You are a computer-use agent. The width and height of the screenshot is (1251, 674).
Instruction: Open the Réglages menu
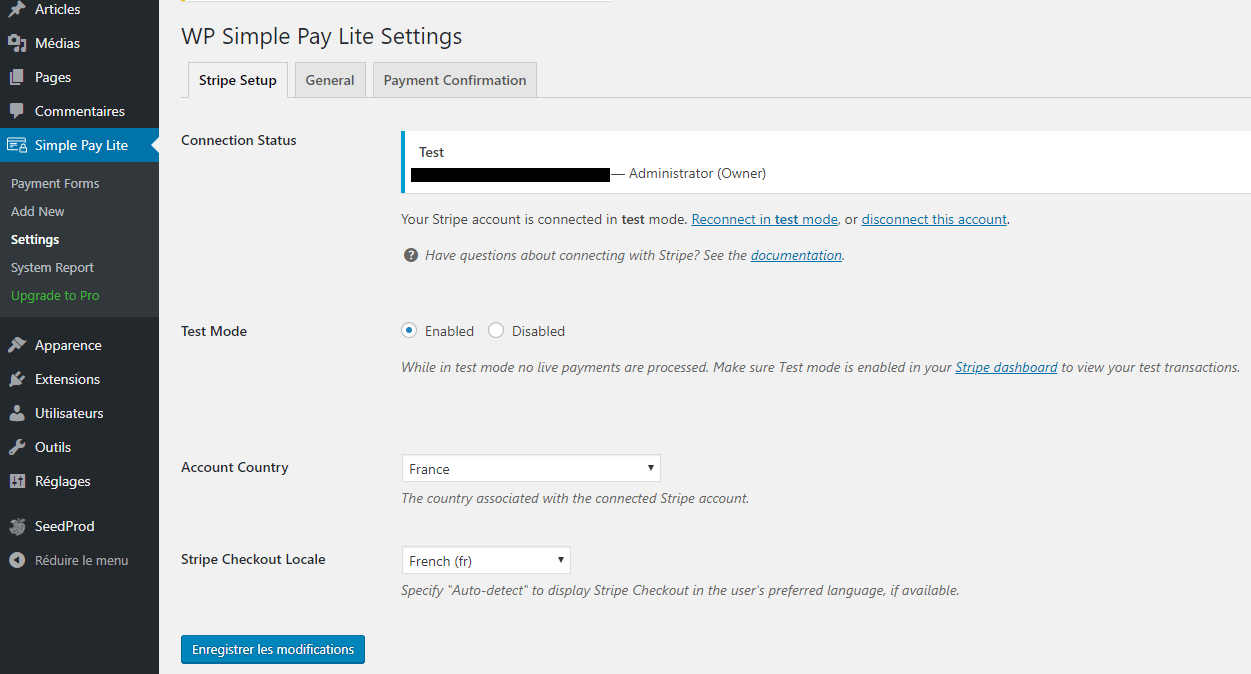[79, 481]
